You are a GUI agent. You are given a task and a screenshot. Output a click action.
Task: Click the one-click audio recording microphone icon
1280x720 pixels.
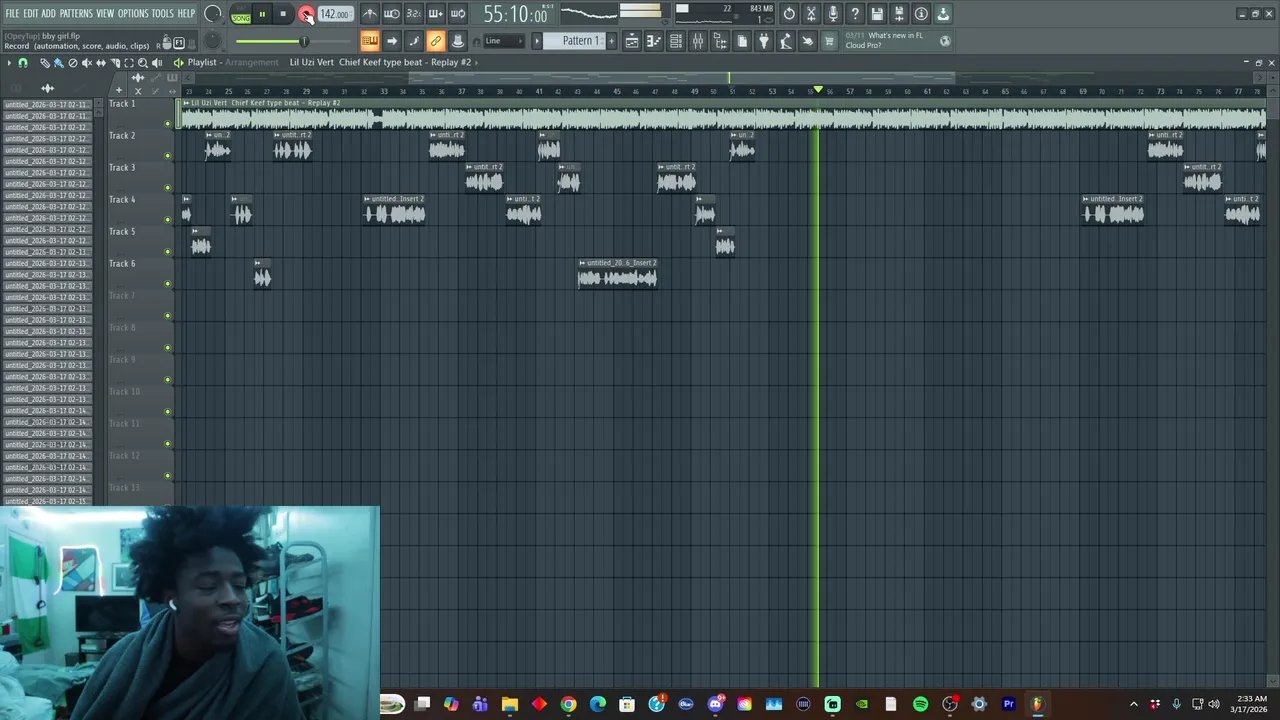(x=833, y=14)
